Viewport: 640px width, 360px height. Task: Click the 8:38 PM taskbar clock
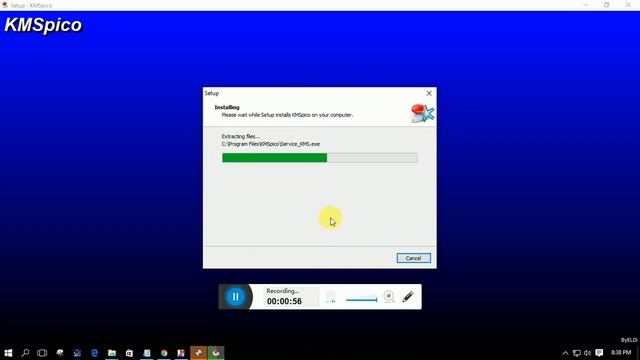click(x=621, y=353)
